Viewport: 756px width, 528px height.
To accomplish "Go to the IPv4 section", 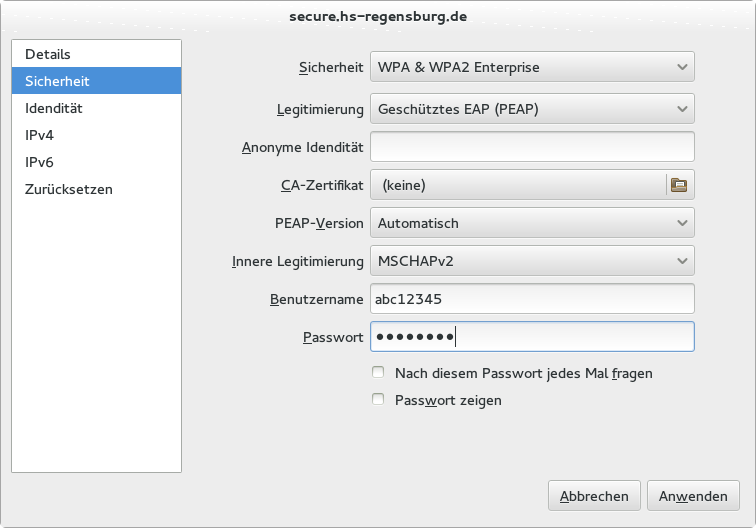I will 40,135.
